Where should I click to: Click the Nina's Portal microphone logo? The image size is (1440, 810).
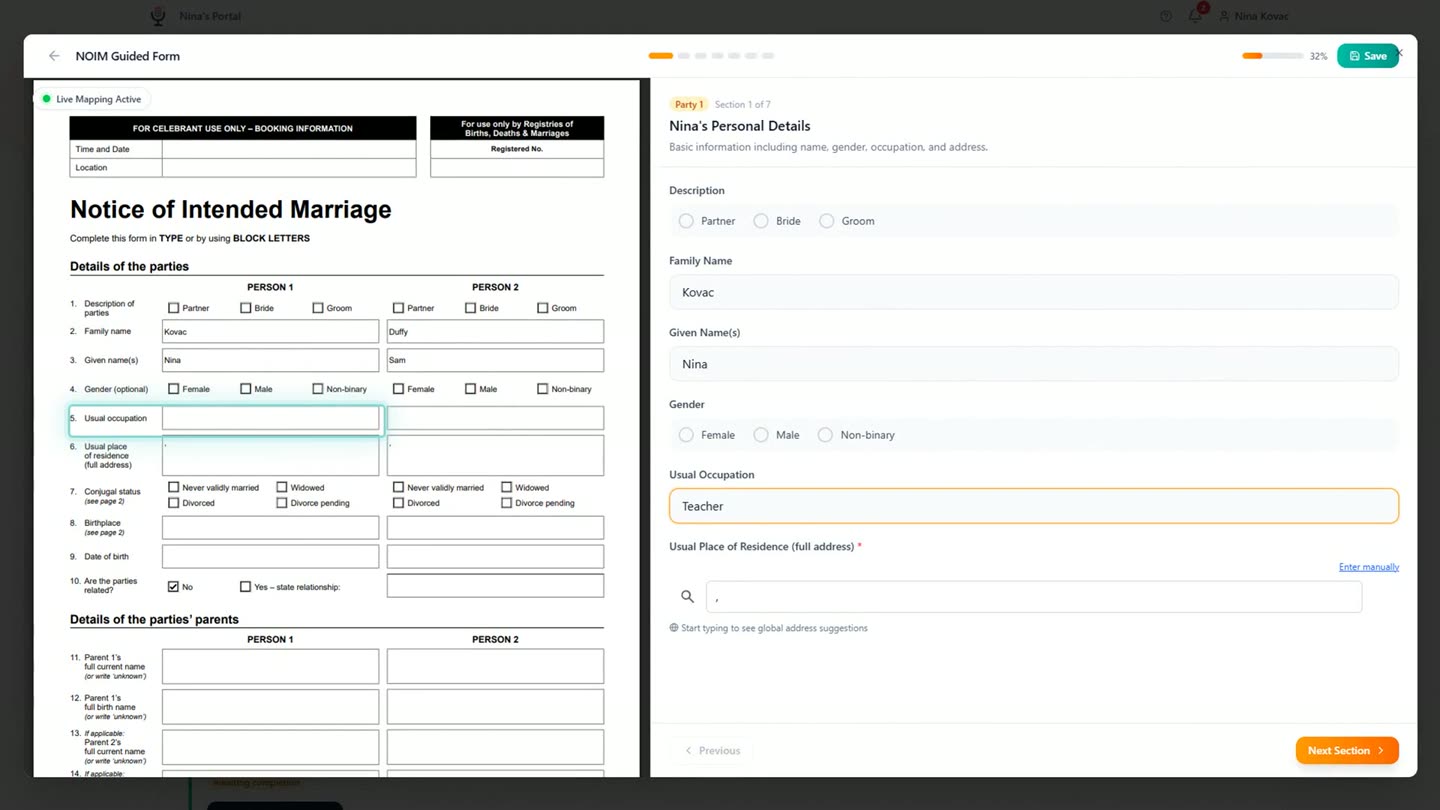(x=158, y=16)
